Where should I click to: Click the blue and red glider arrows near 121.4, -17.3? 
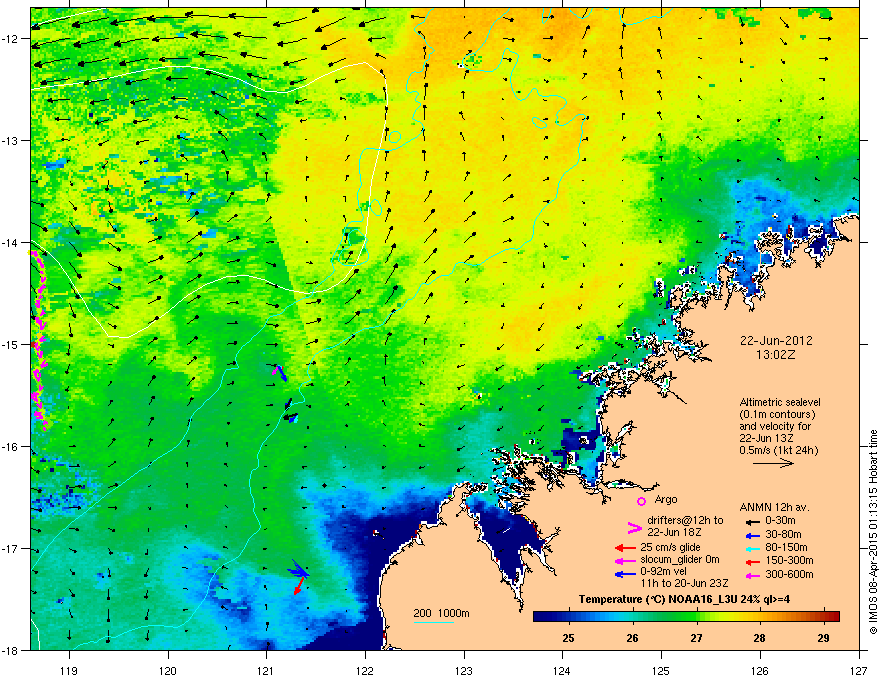[298, 576]
